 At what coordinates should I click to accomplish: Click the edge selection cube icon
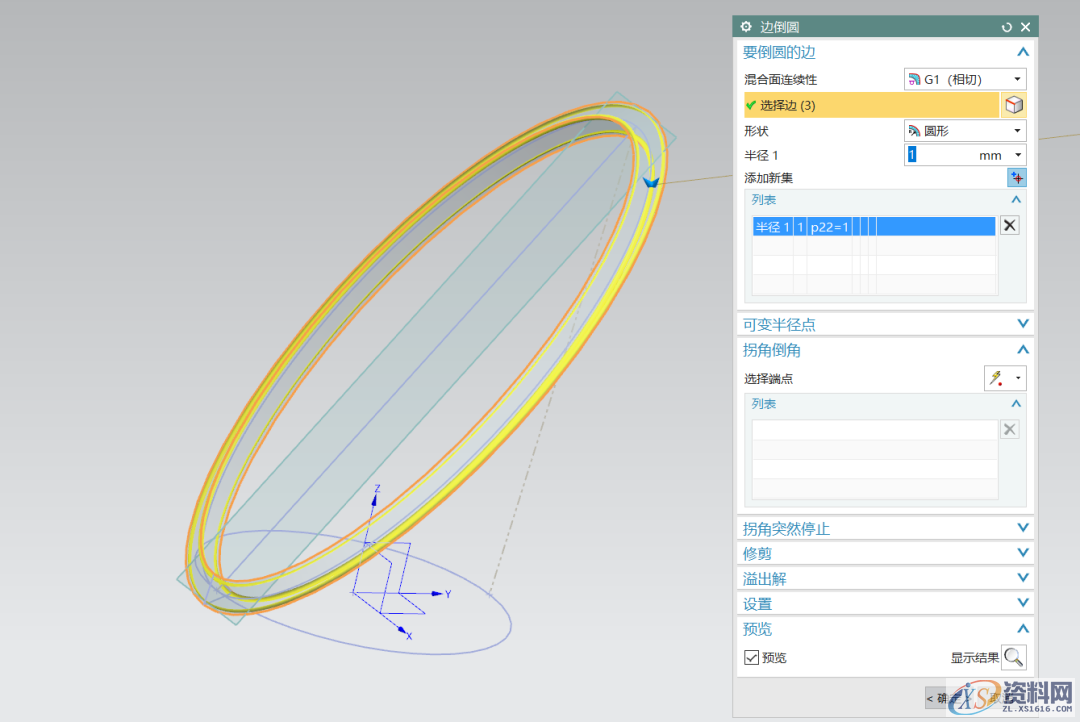click(x=1013, y=105)
